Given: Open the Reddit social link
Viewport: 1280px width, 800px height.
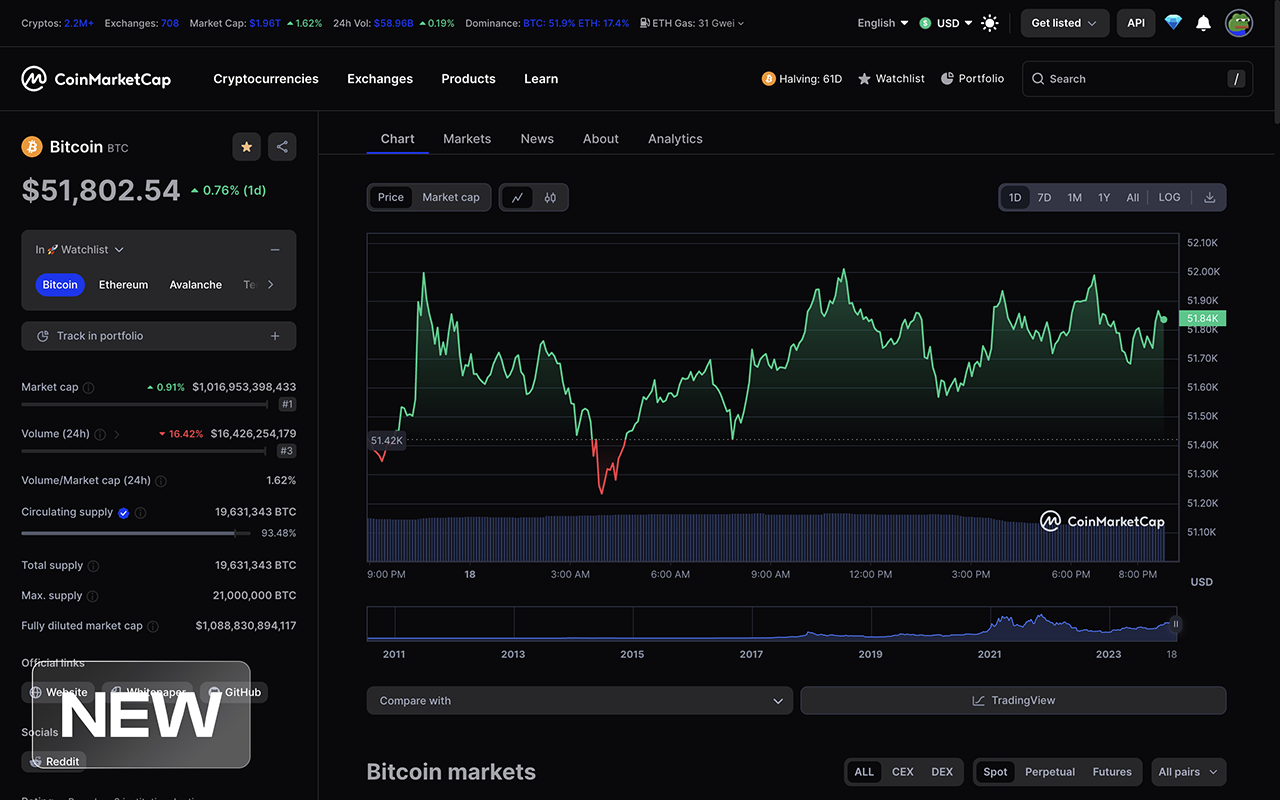Looking at the screenshot, I should (54, 762).
